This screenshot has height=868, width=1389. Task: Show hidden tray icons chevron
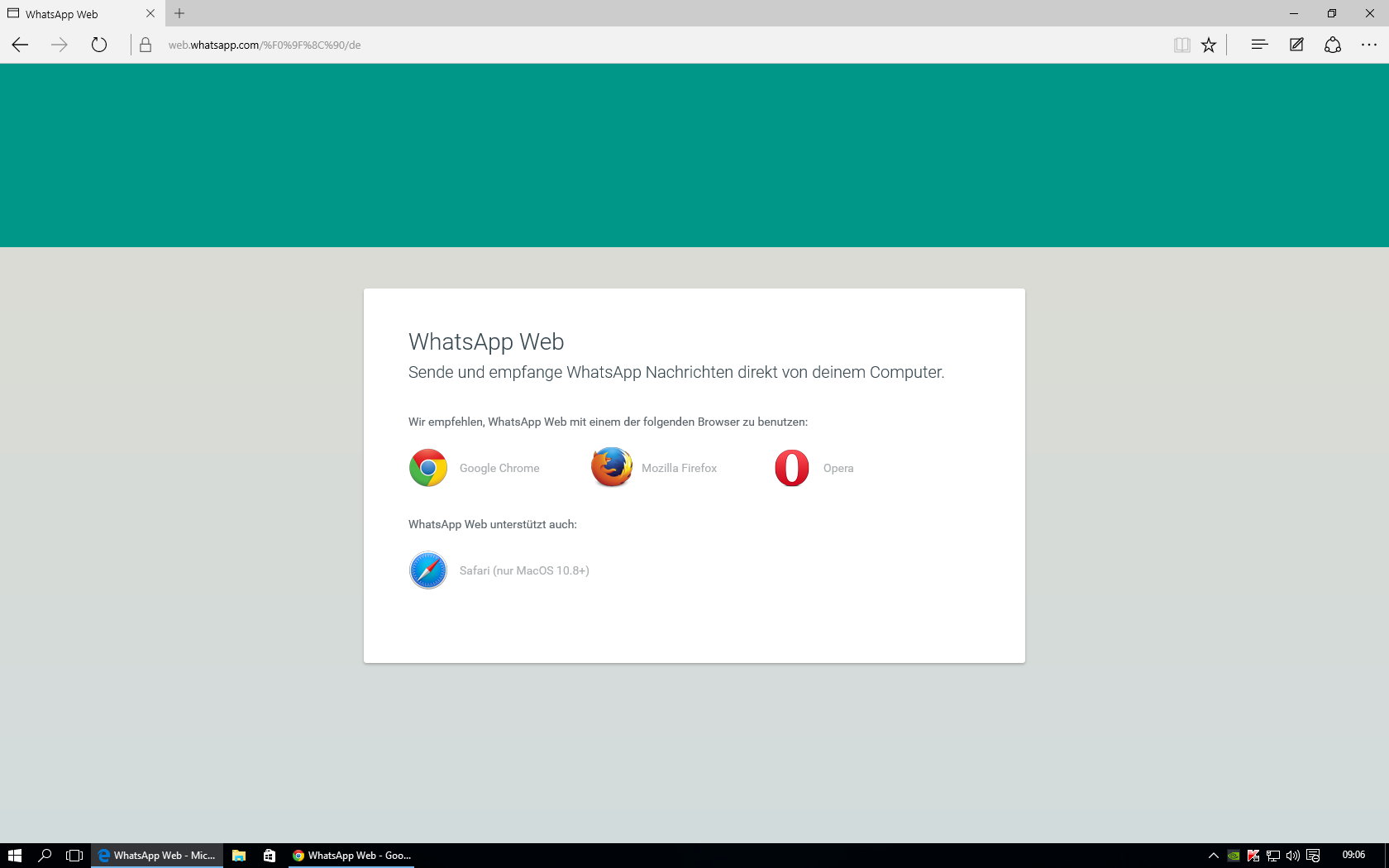pyautogui.click(x=1214, y=856)
